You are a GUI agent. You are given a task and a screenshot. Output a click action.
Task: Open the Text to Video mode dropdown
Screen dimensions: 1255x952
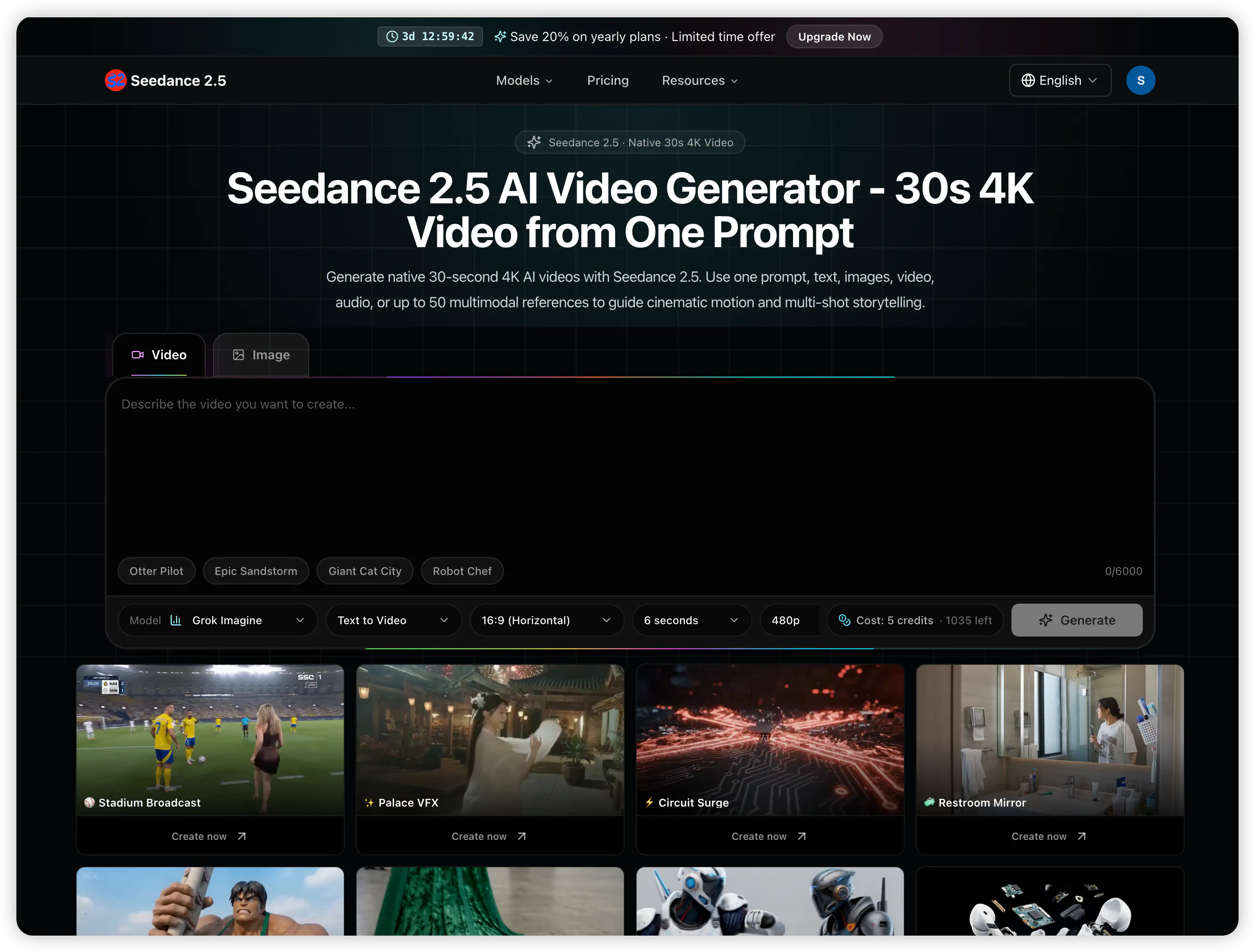click(393, 620)
